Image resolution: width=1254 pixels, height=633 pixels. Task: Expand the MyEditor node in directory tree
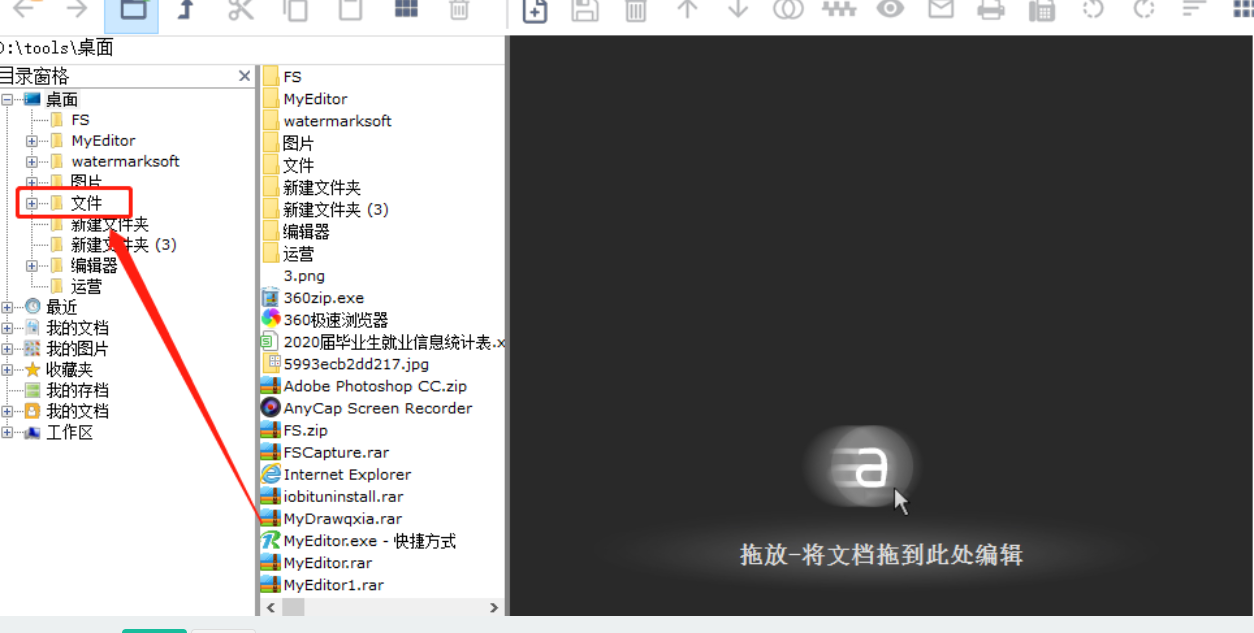click(32, 141)
